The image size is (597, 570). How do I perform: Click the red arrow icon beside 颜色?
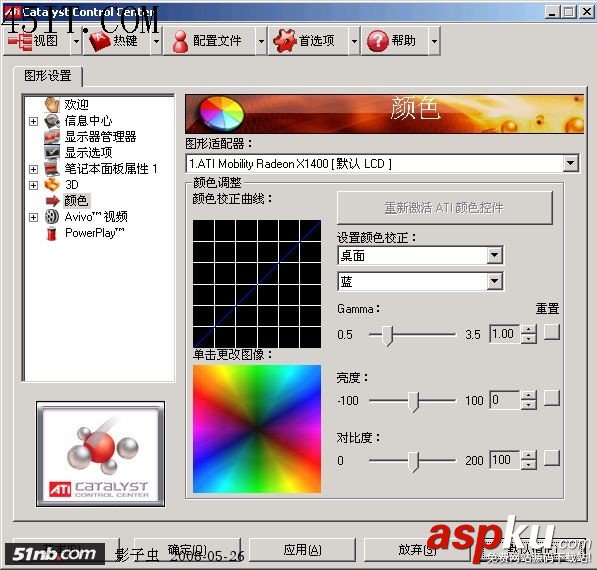(53, 201)
